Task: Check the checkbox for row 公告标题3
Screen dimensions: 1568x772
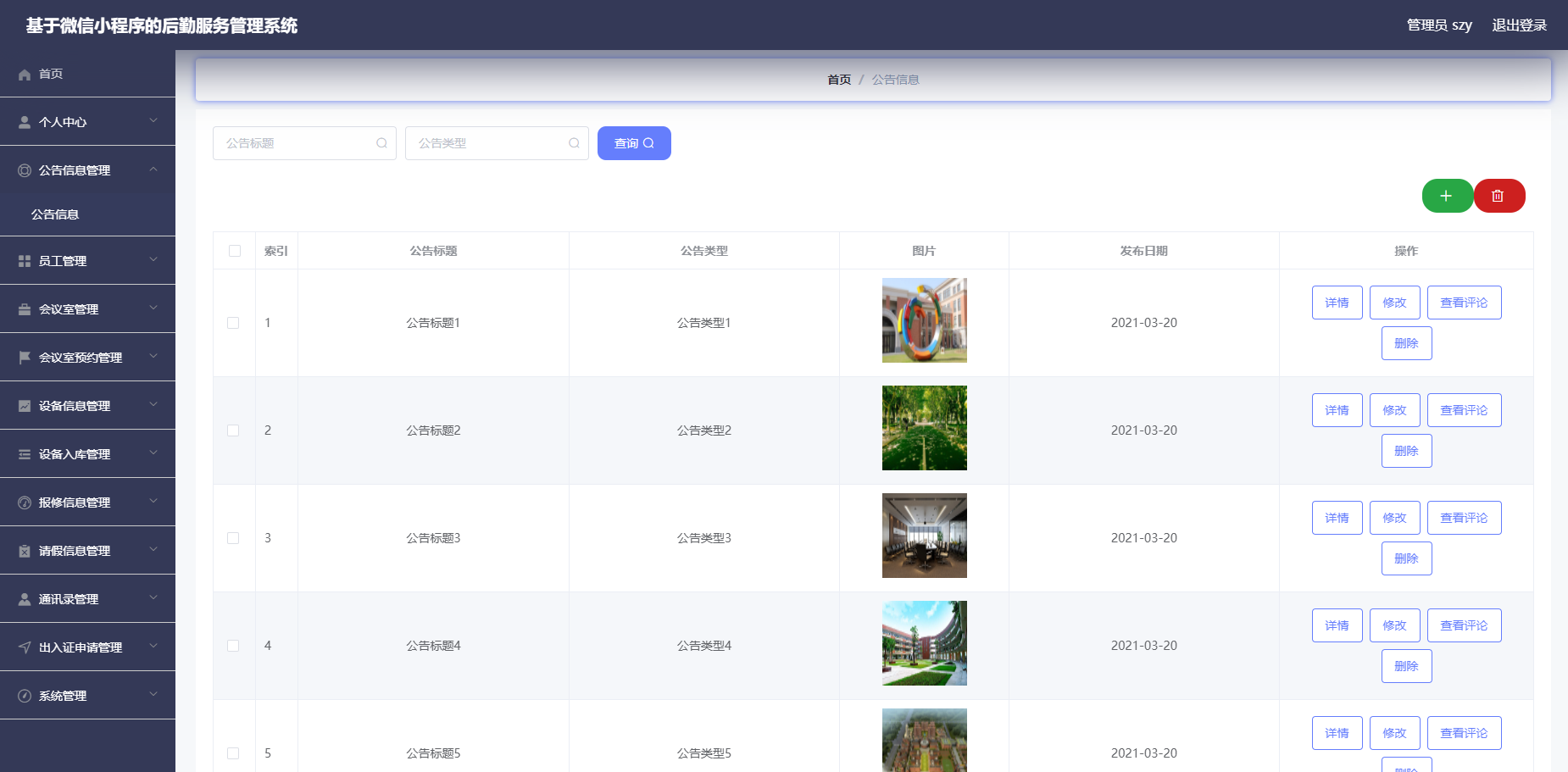Action: (x=233, y=538)
